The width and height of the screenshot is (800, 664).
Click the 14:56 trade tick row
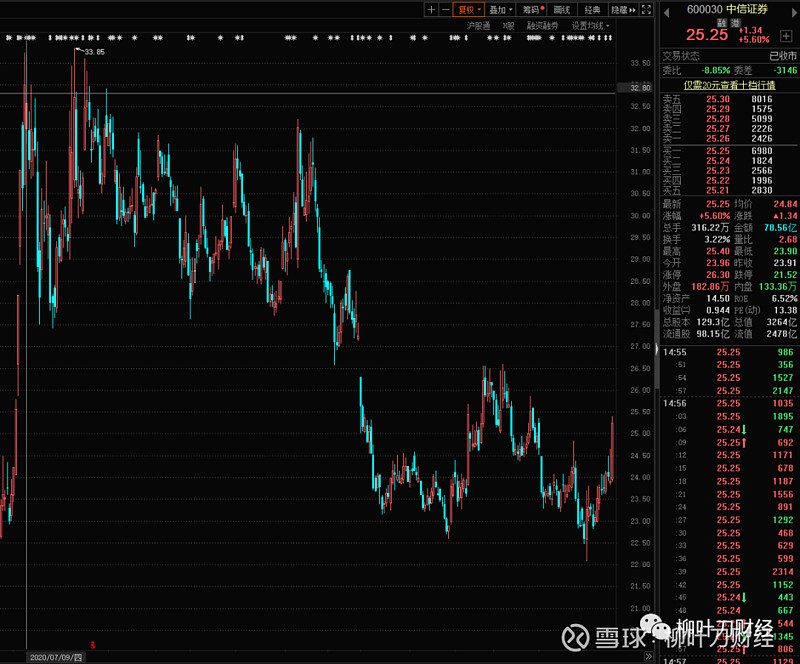point(729,403)
